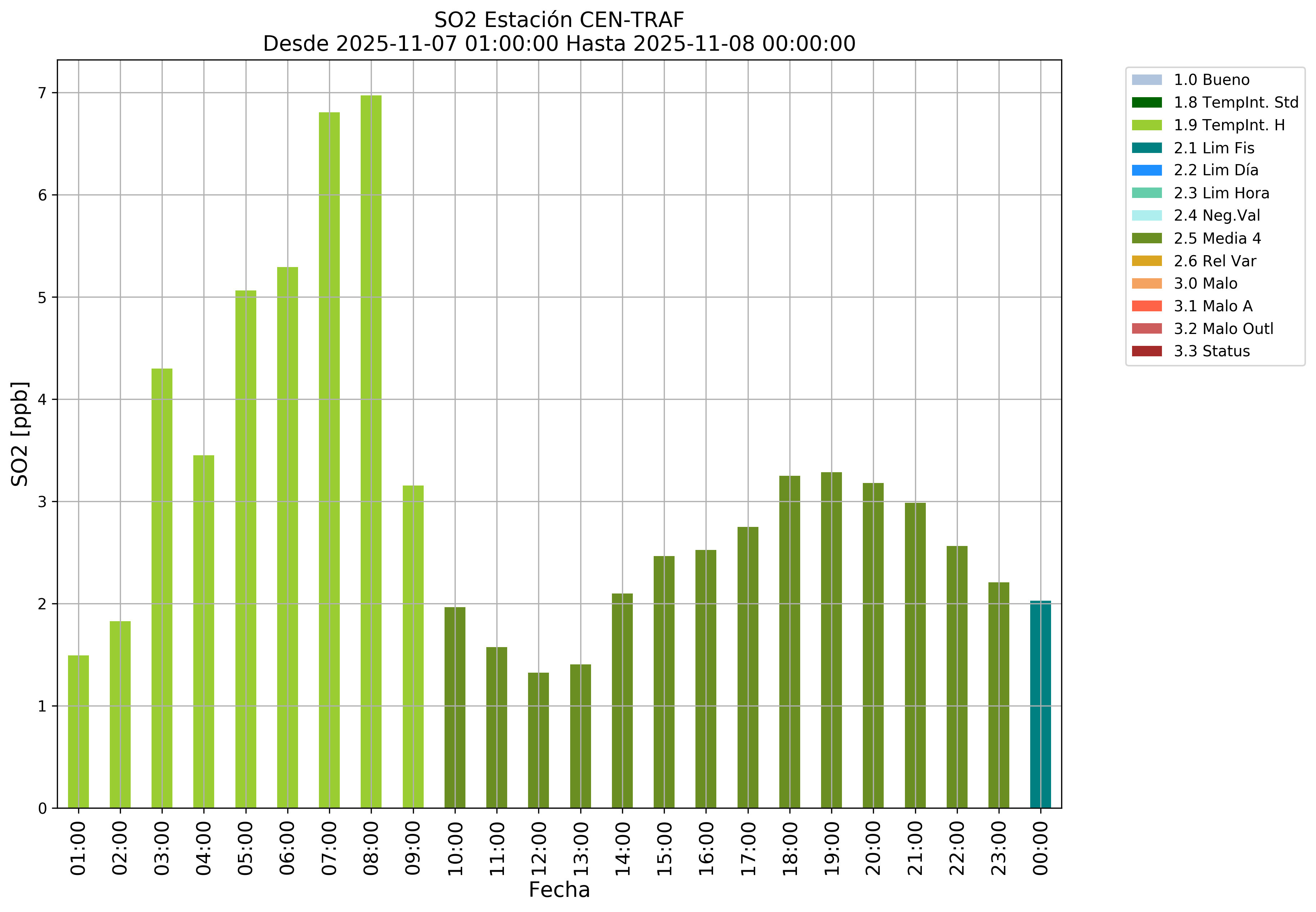Click the 3.3 Status dark red swatch

point(1146,351)
